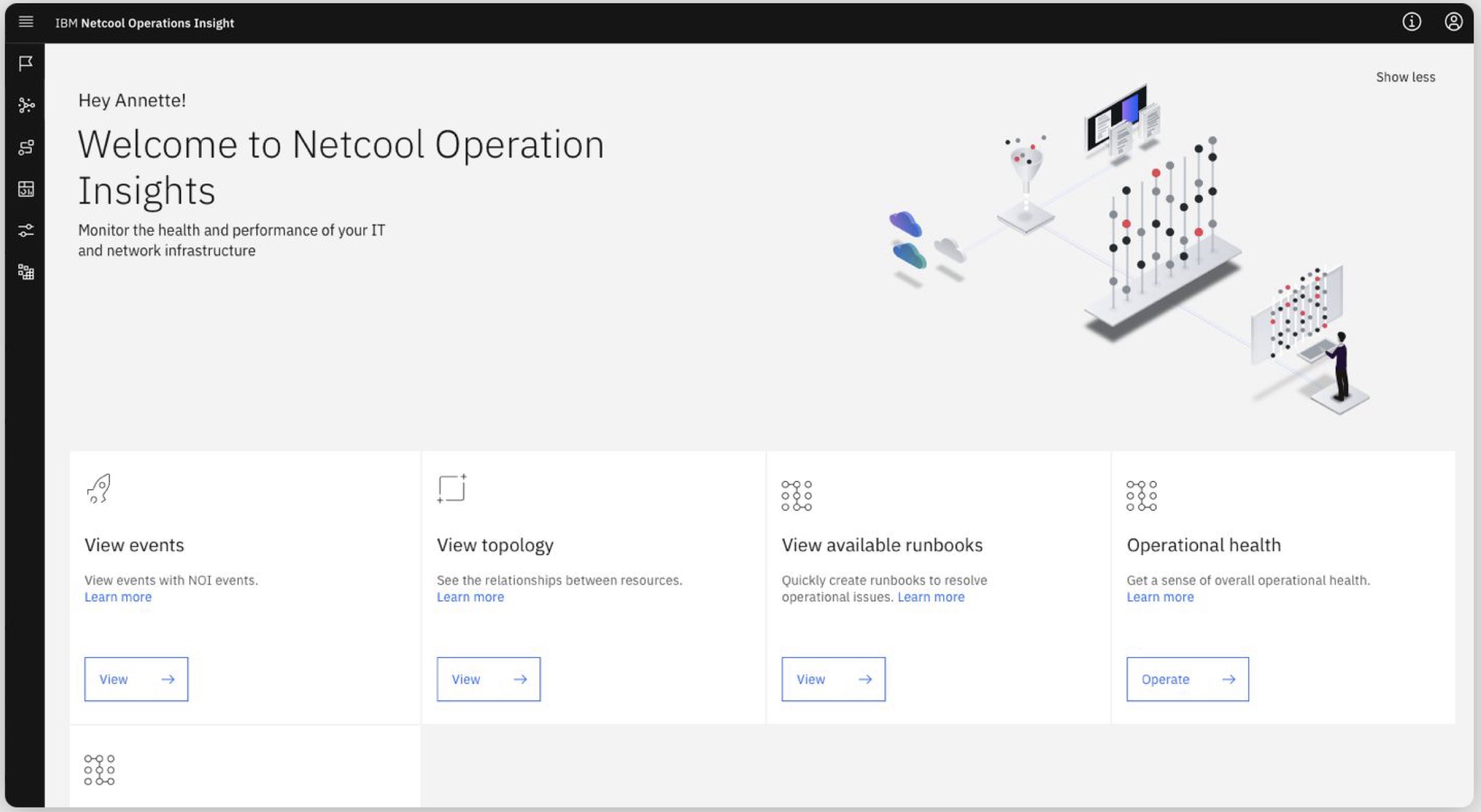Open the topology network icon in the sidebar
The width and height of the screenshot is (1481, 812).
pos(26,105)
